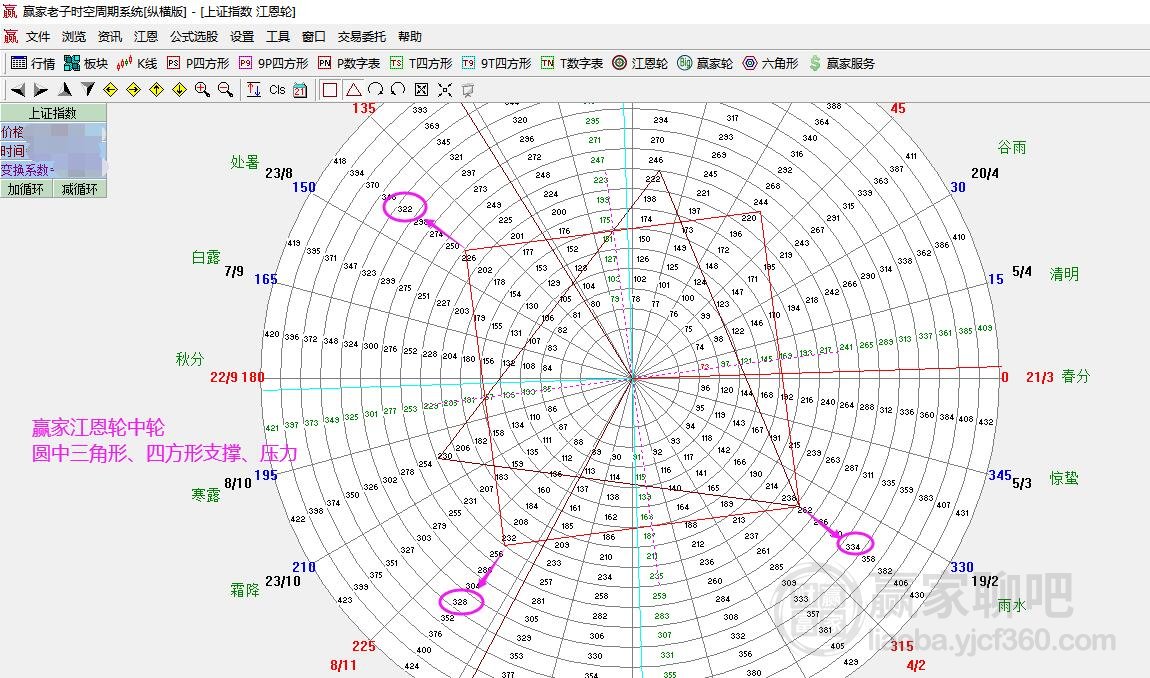Open the 9P四方形 tool
The image size is (1150, 678).
pyautogui.click(x=273, y=64)
